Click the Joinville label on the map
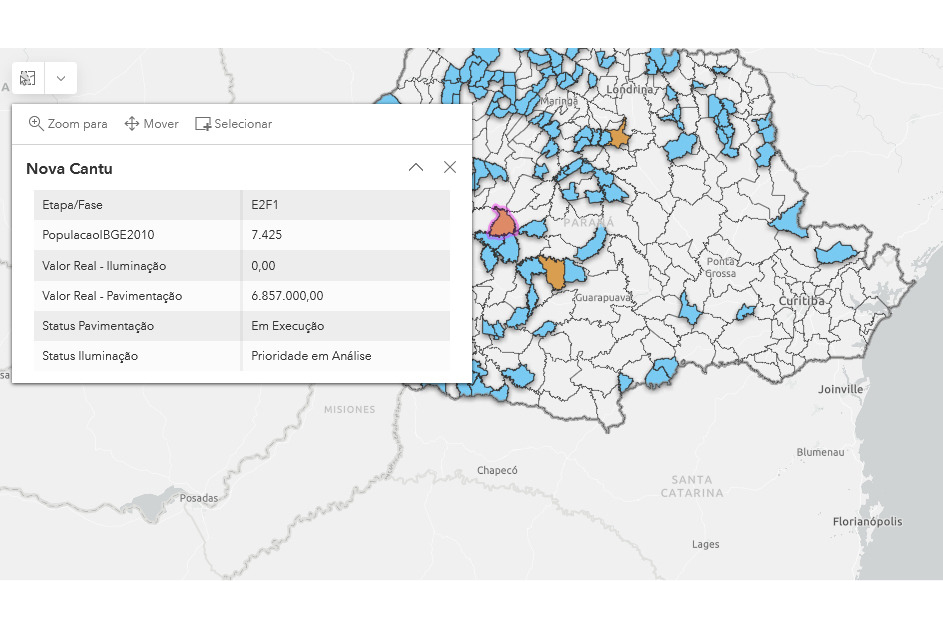 (x=840, y=389)
